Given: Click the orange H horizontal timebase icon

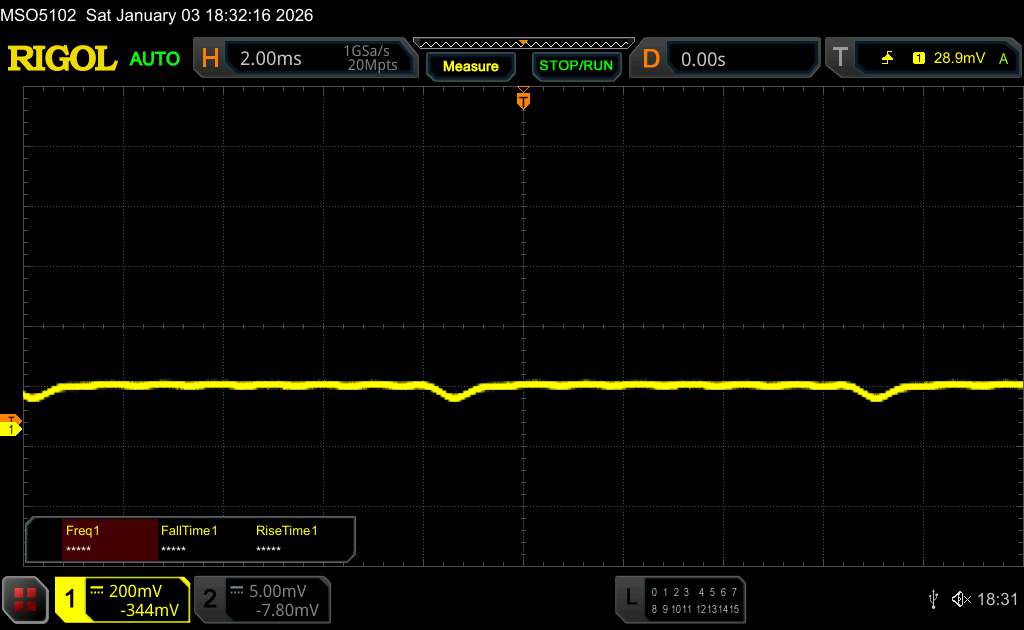Looking at the screenshot, I should tap(210, 59).
